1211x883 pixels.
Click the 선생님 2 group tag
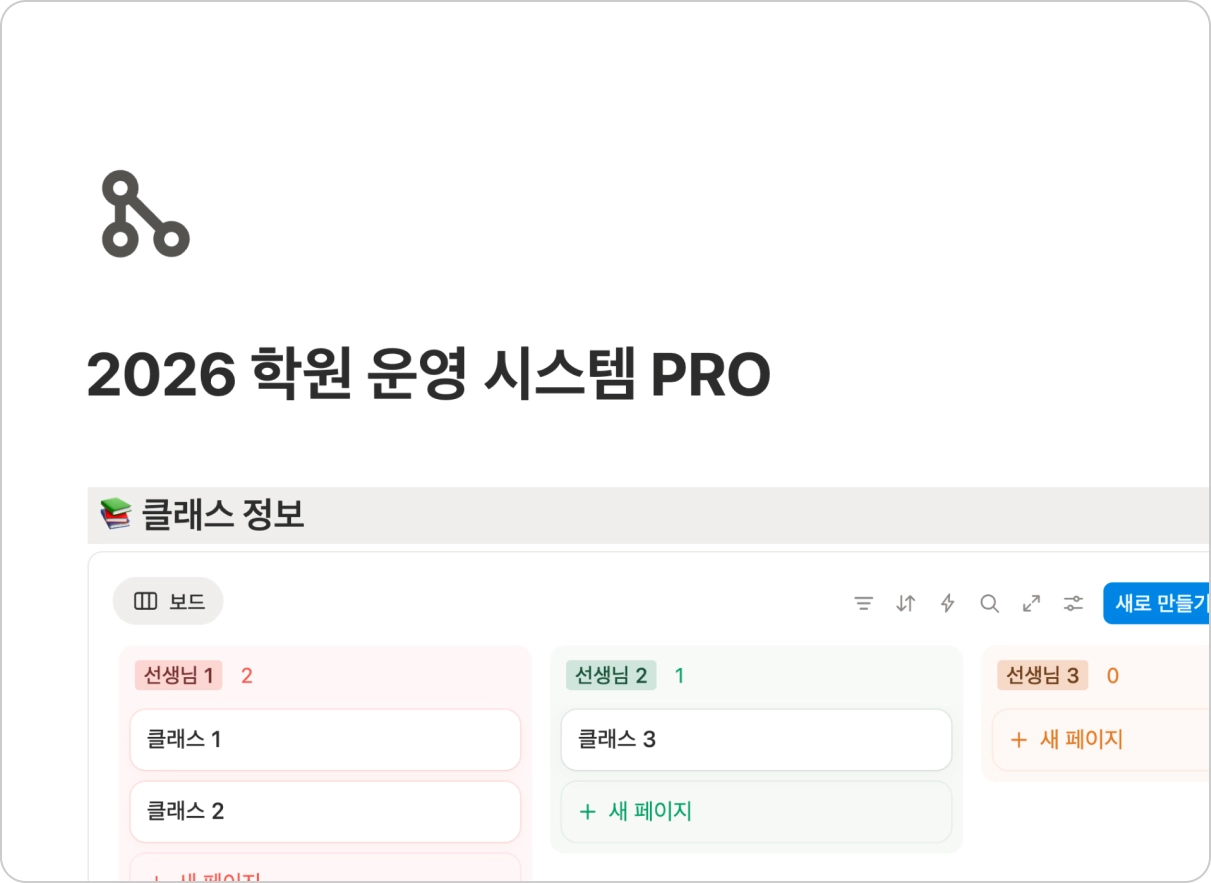pyautogui.click(x=610, y=676)
